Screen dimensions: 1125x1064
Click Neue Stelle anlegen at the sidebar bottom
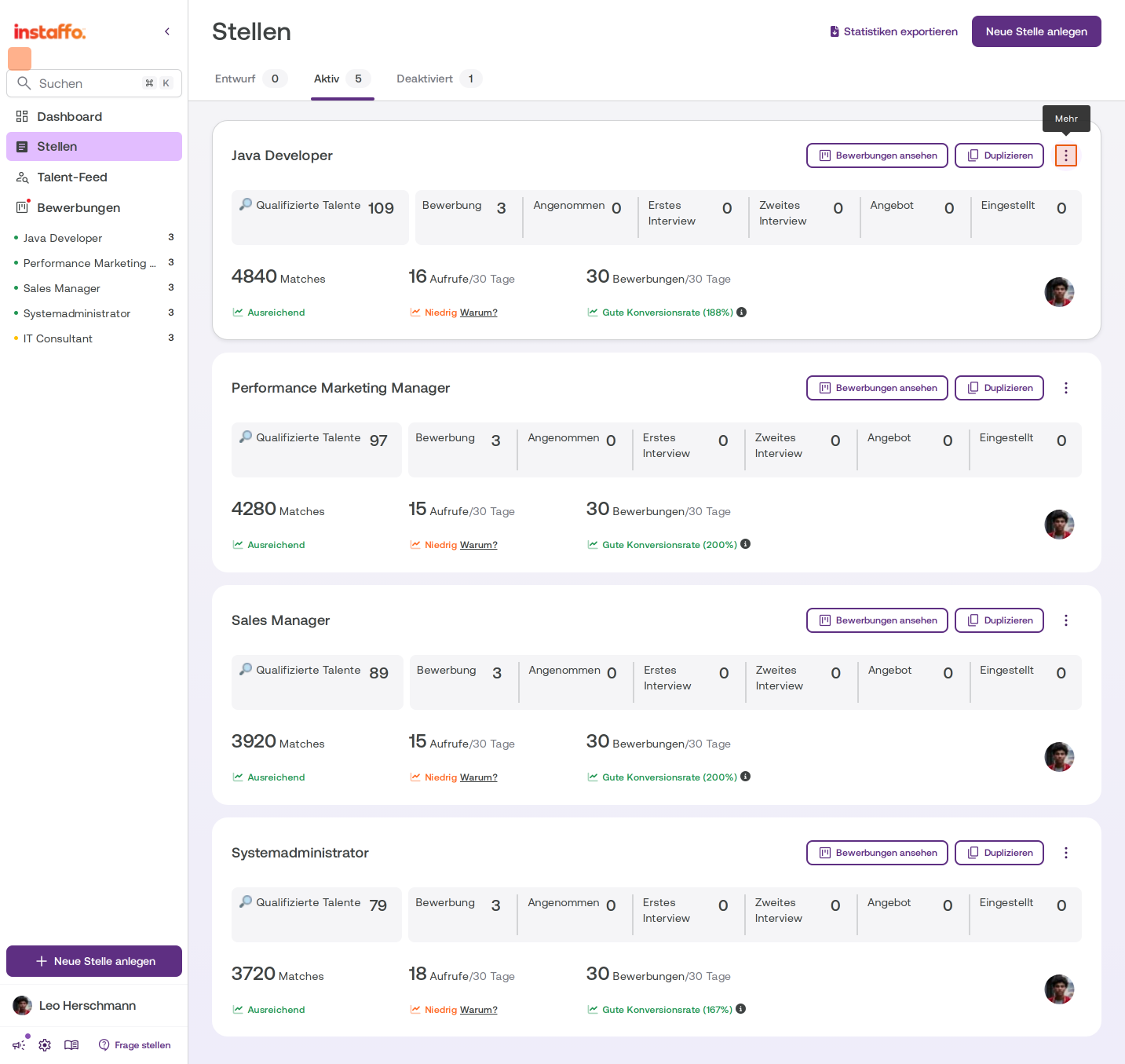94,961
